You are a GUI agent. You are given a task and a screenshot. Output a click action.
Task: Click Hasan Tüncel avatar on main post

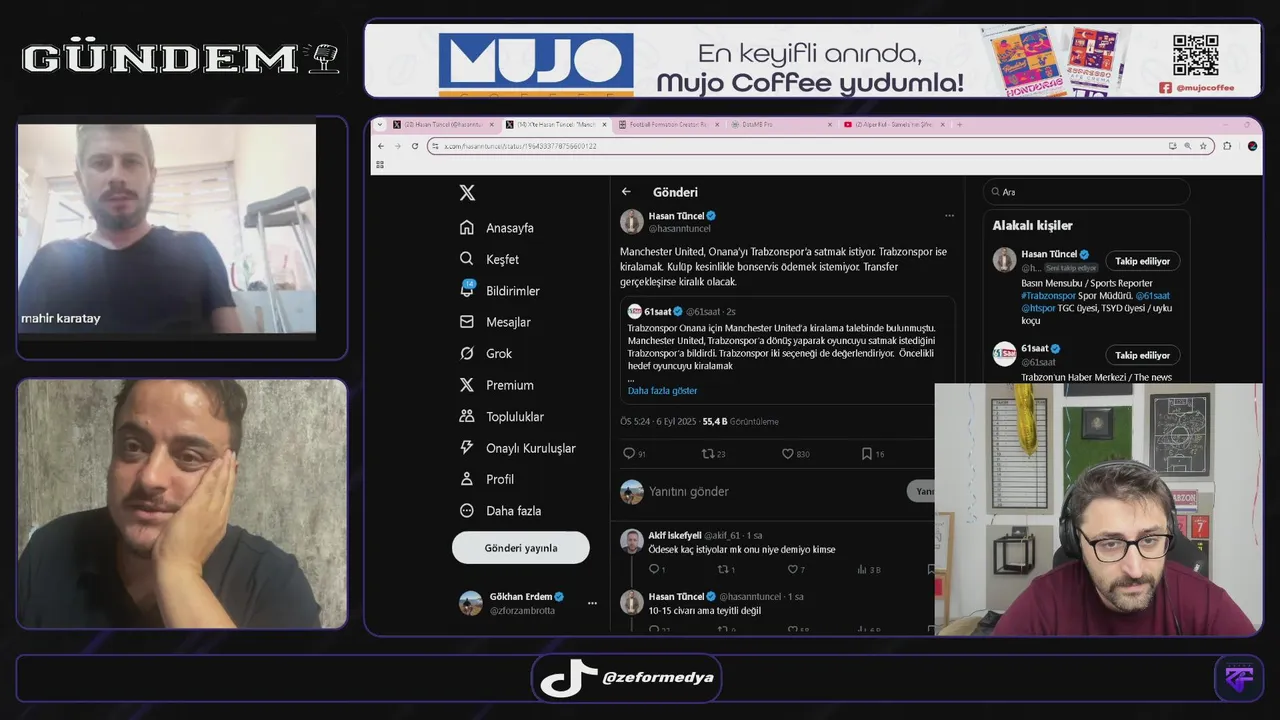[x=632, y=221]
